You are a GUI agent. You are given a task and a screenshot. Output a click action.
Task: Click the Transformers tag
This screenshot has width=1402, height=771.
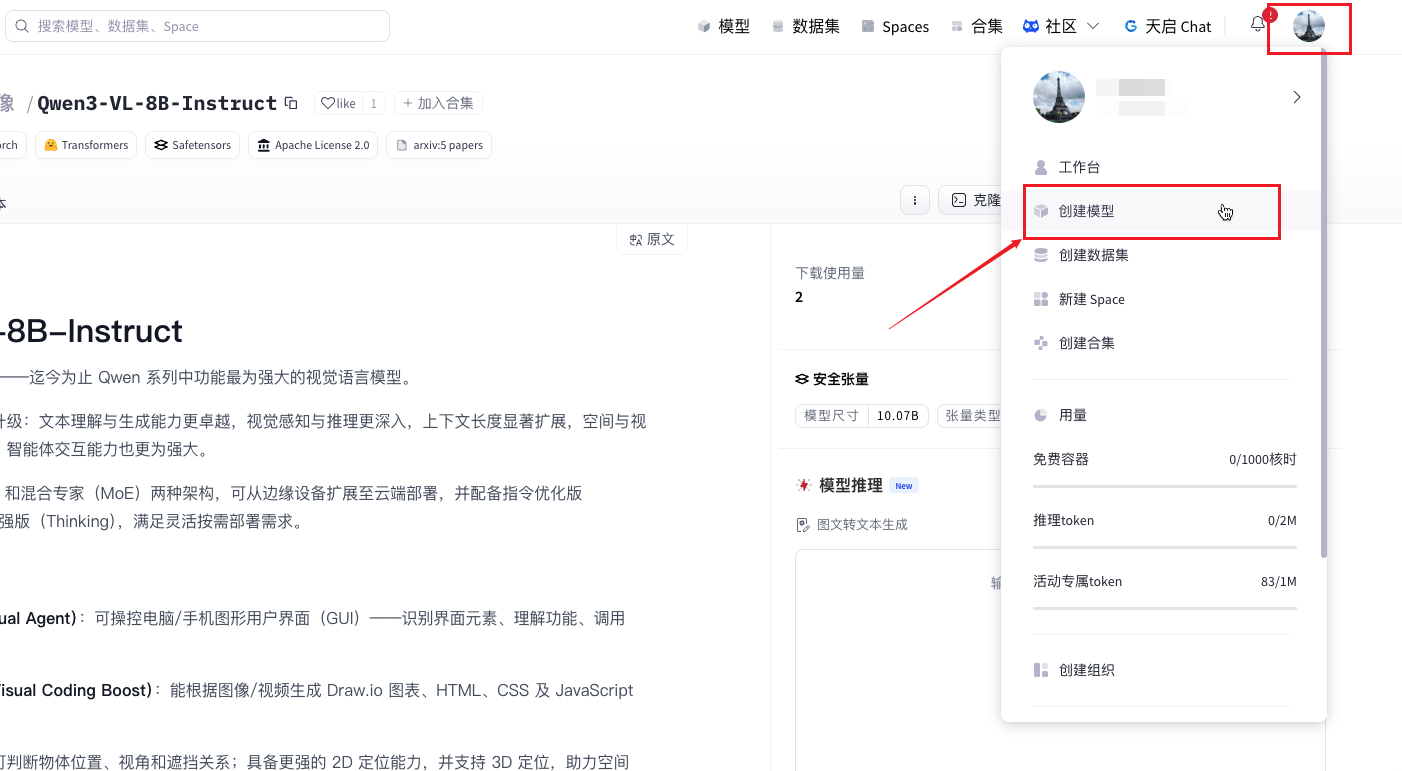coord(85,145)
